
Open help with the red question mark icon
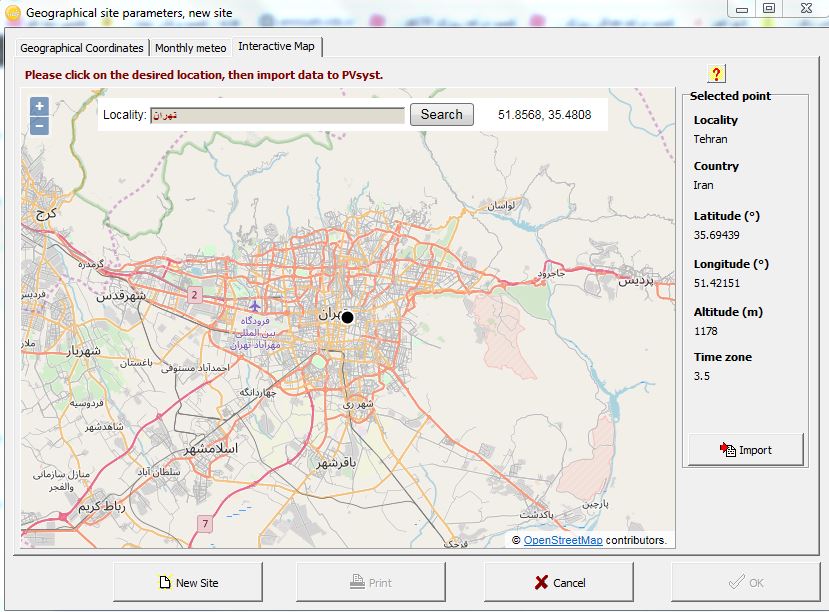pos(716,73)
